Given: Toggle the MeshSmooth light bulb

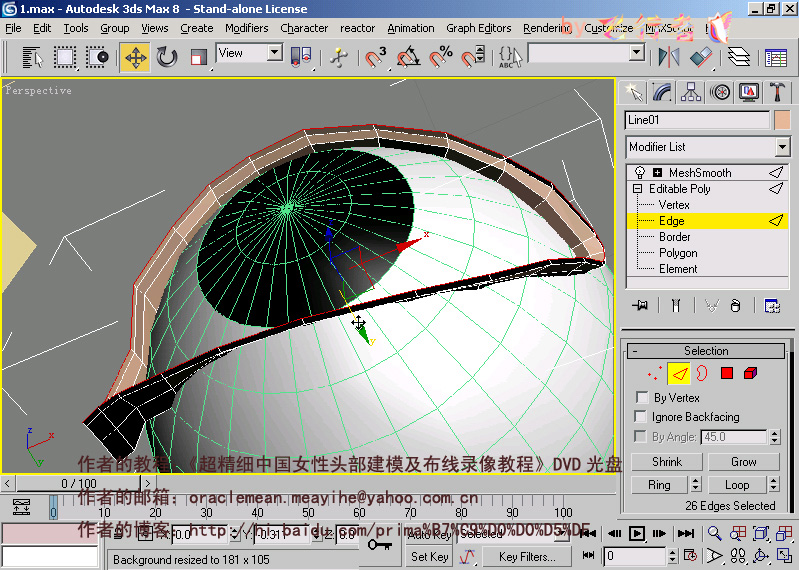Looking at the screenshot, I should coord(640,172).
